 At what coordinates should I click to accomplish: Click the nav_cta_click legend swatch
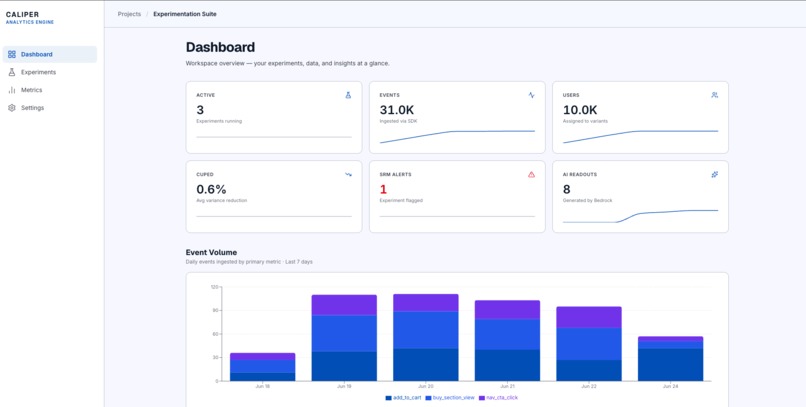[x=482, y=398]
